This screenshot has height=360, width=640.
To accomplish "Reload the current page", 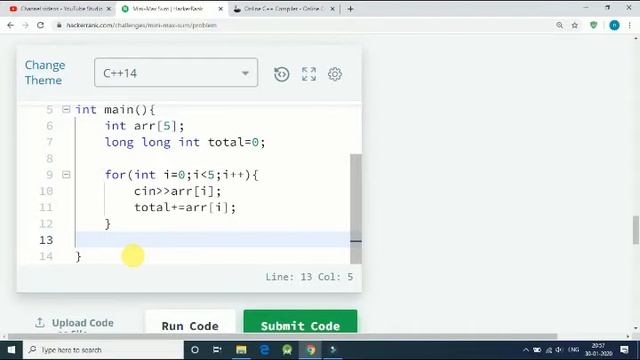I will [x=40, y=25].
